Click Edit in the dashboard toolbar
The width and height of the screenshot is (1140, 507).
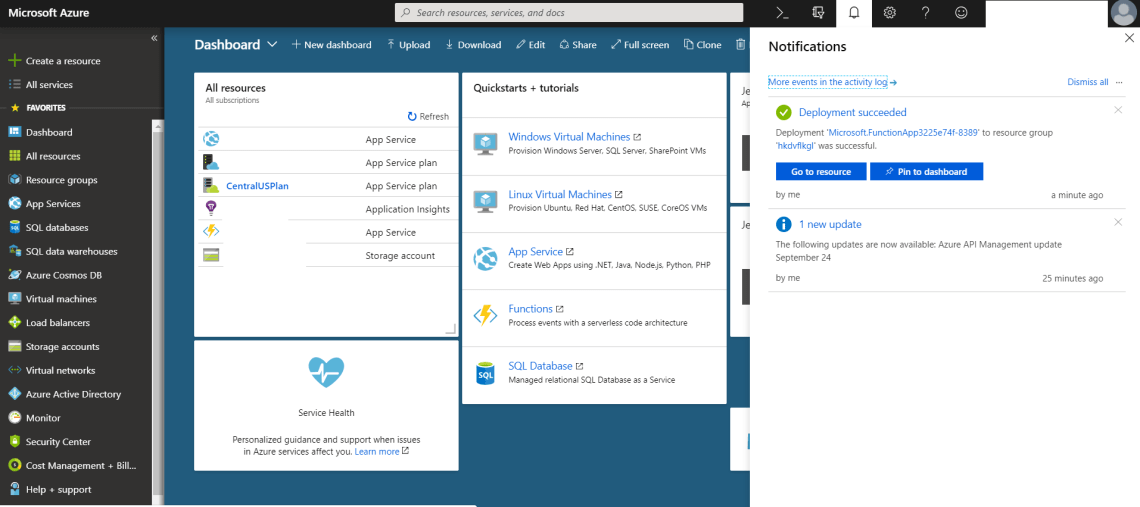[x=531, y=44]
